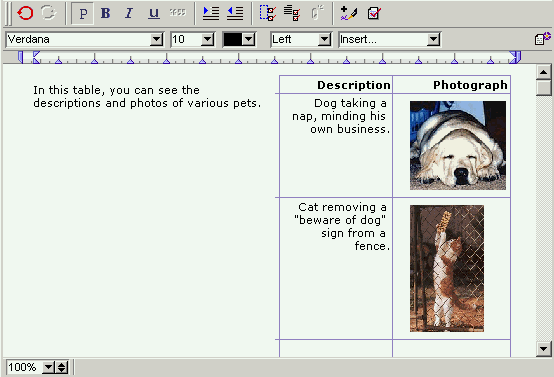
Task: Click the plus-and-pen insert icon
Action: [x=348, y=13]
